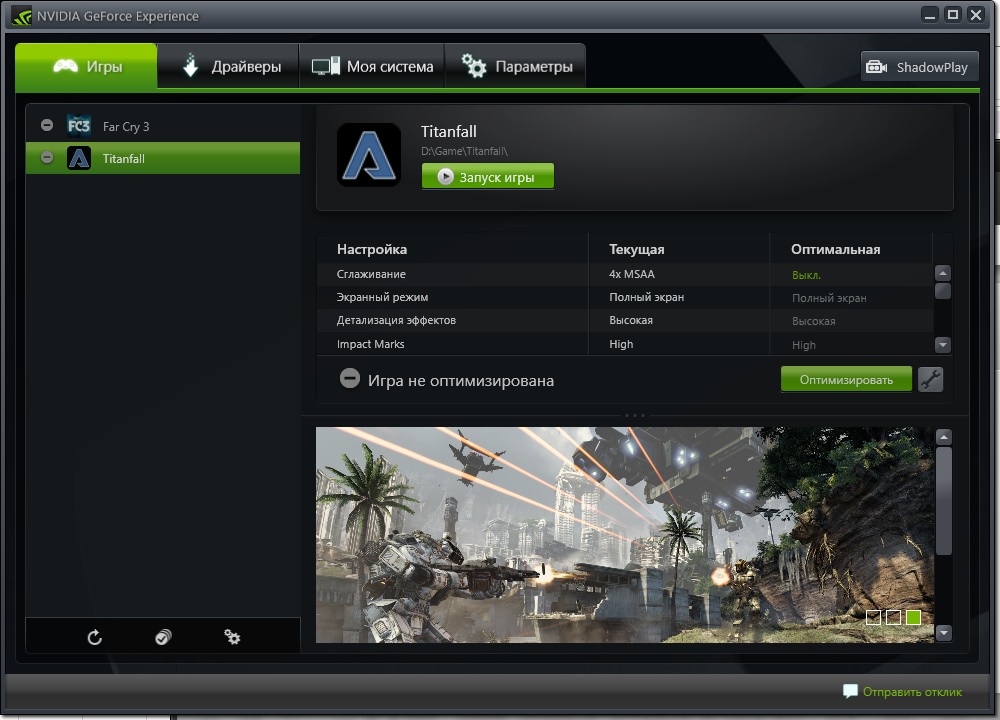Image resolution: width=1000 pixels, height=720 pixels.
Task: Click Отправить отклик feedback link
Action: tap(912, 692)
